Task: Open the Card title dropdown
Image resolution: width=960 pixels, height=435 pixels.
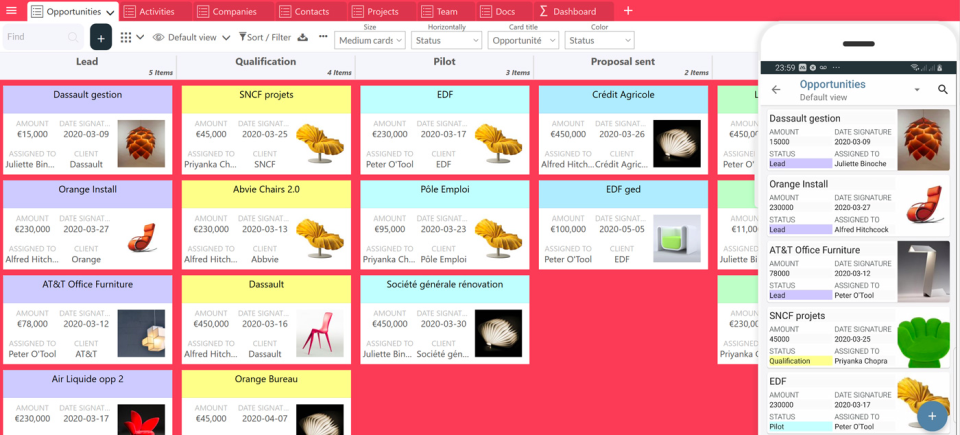Action: click(x=523, y=41)
